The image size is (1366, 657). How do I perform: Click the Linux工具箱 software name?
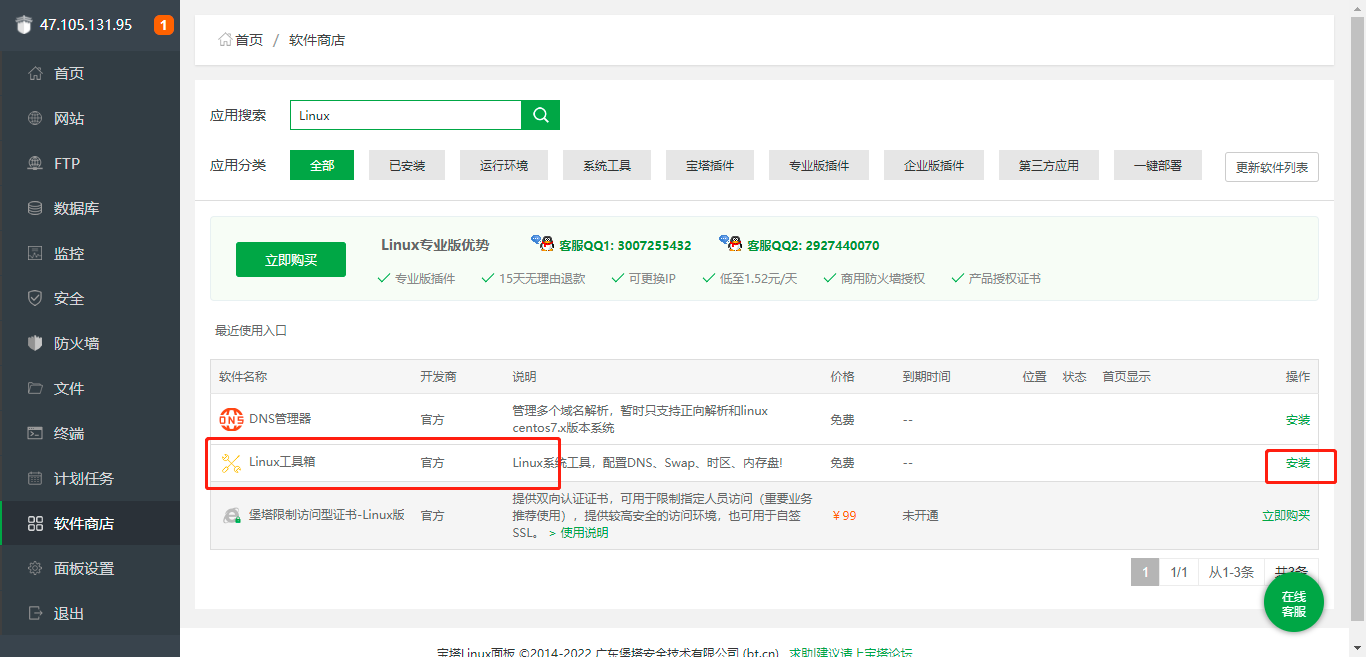click(x=282, y=462)
